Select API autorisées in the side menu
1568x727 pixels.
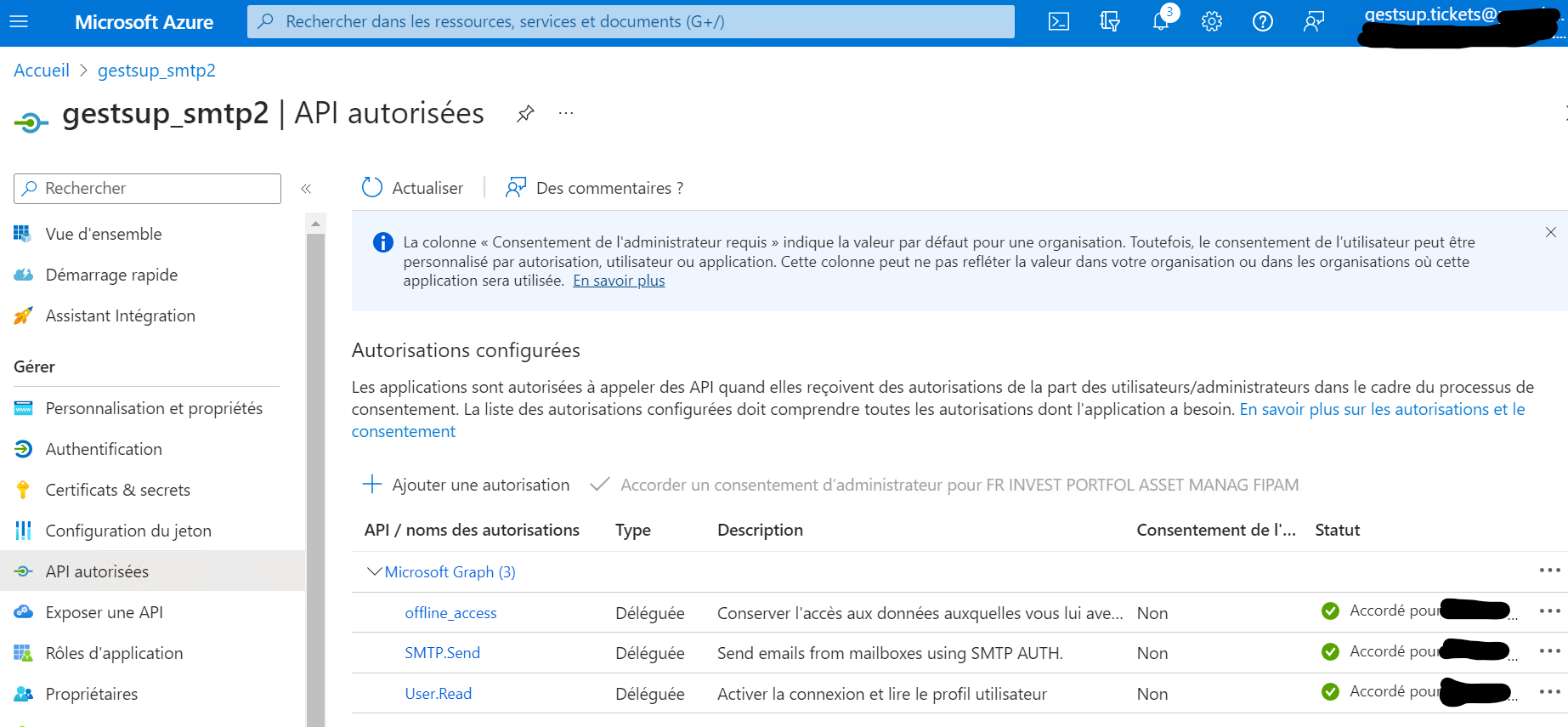(x=153, y=571)
